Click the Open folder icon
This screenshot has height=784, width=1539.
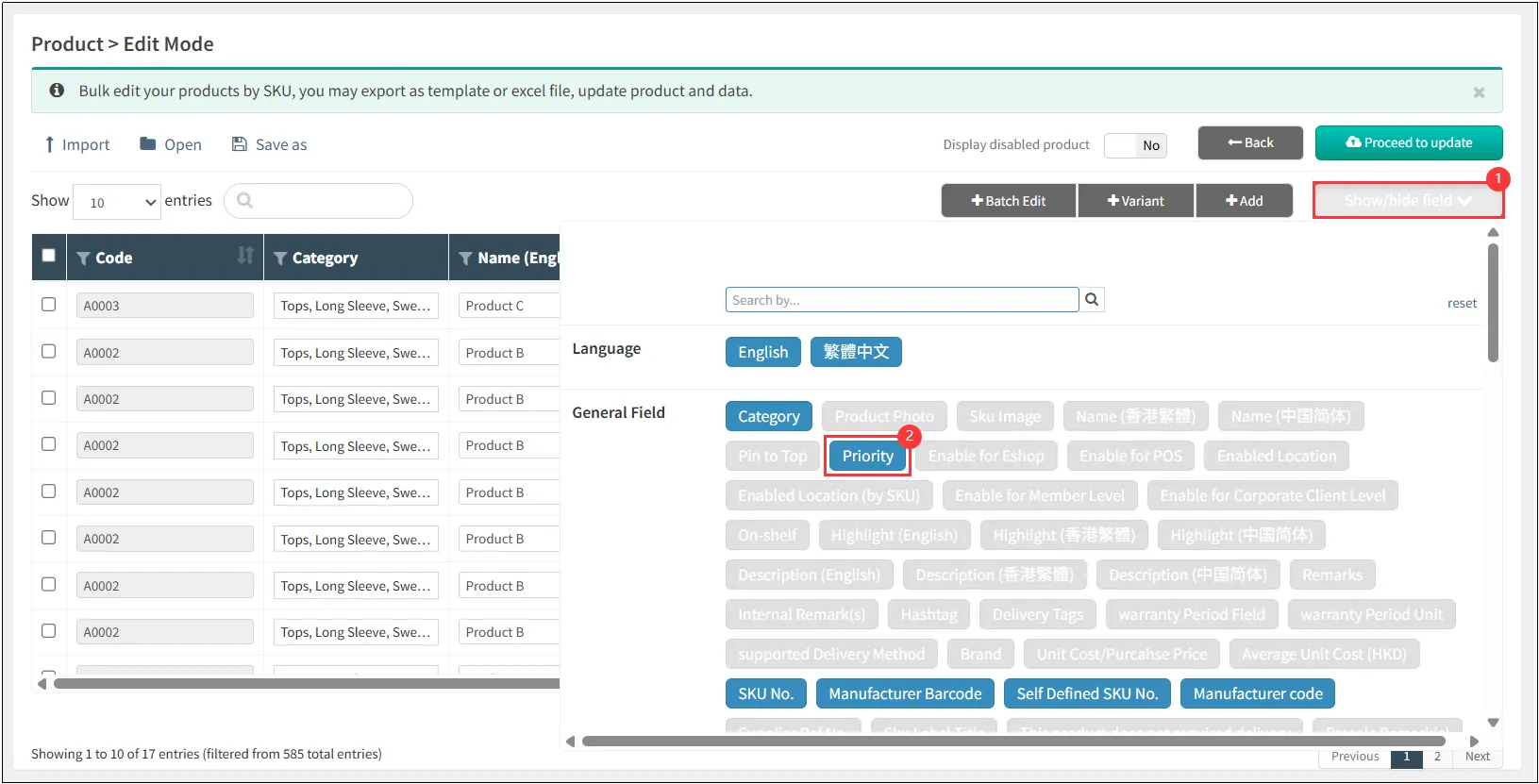pyautogui.click(x=147, y=144)
